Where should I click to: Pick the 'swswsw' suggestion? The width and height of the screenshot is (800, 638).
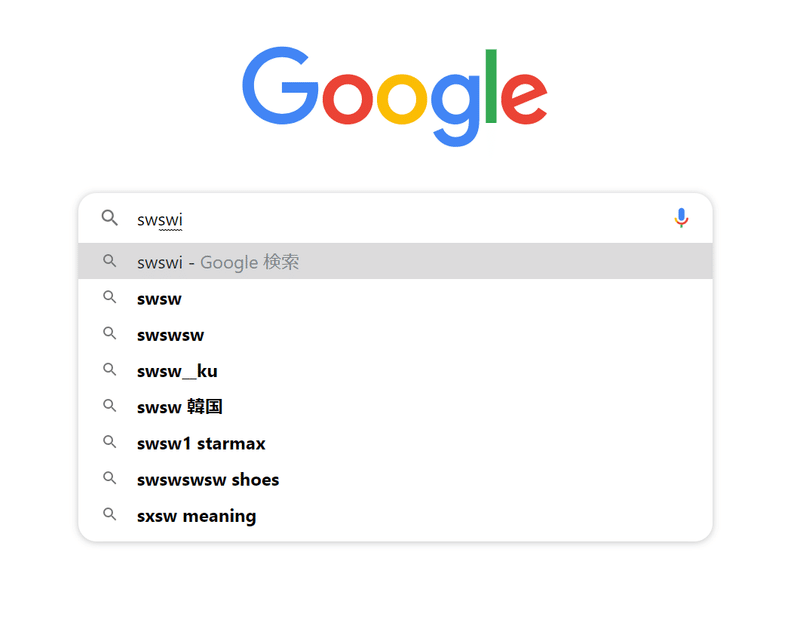tap(395, 334)
